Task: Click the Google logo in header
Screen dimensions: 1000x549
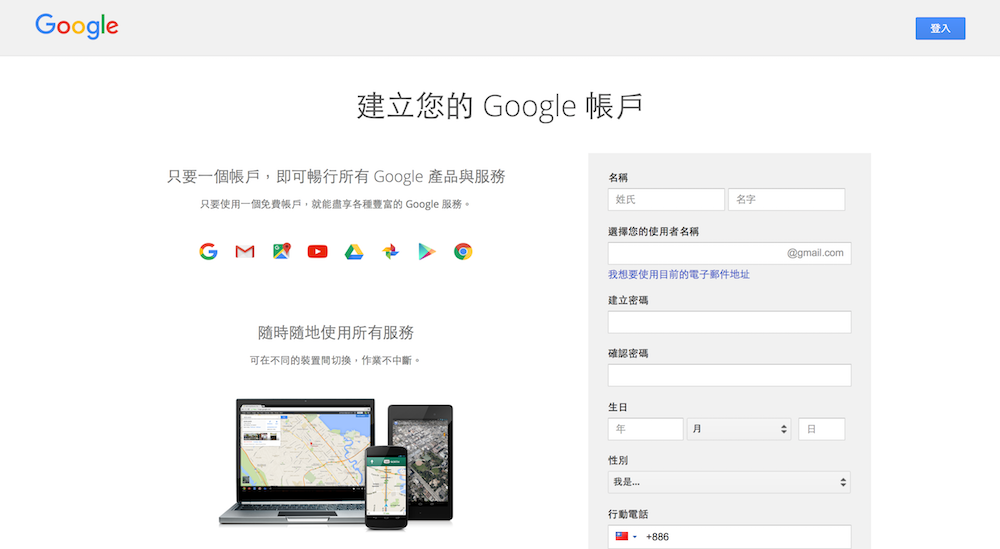Action: [x=77, y=26]
